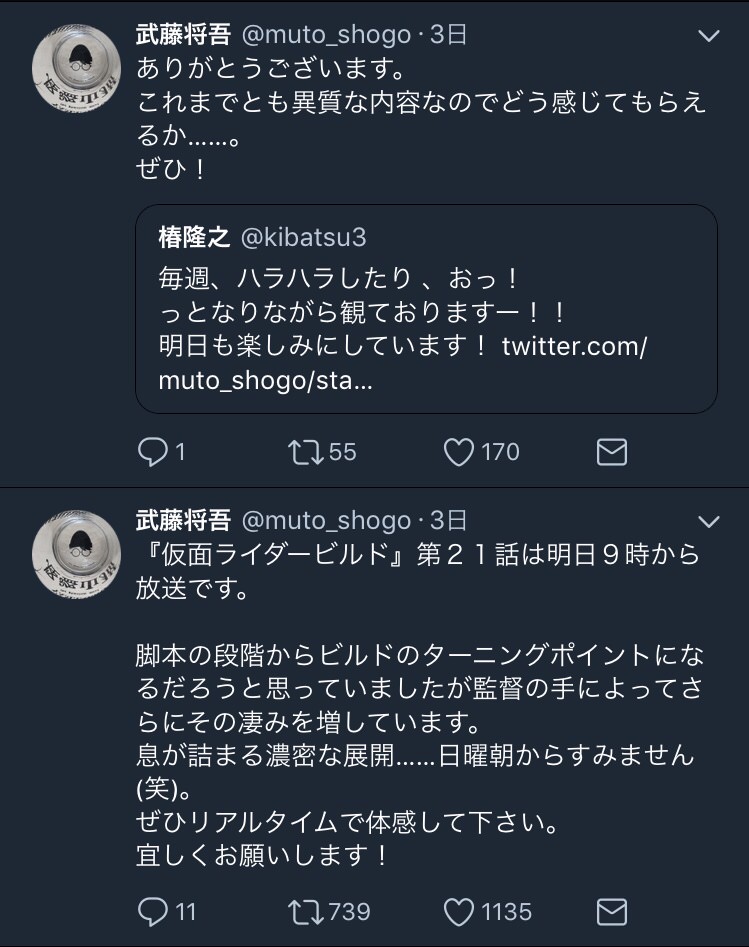Viewport: 749px width, 947px height.
Task: Click @muto_shogo handle on second tweet
Action: pyautogui.click(x=326, y=520)
